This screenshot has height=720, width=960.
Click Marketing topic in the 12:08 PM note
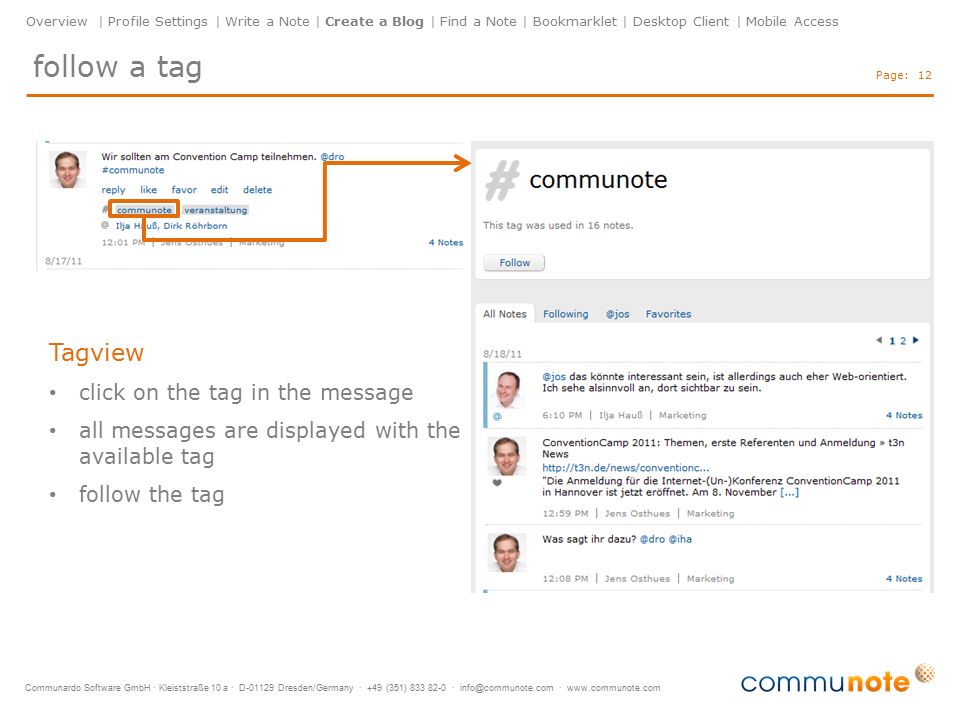coord(710,579)
